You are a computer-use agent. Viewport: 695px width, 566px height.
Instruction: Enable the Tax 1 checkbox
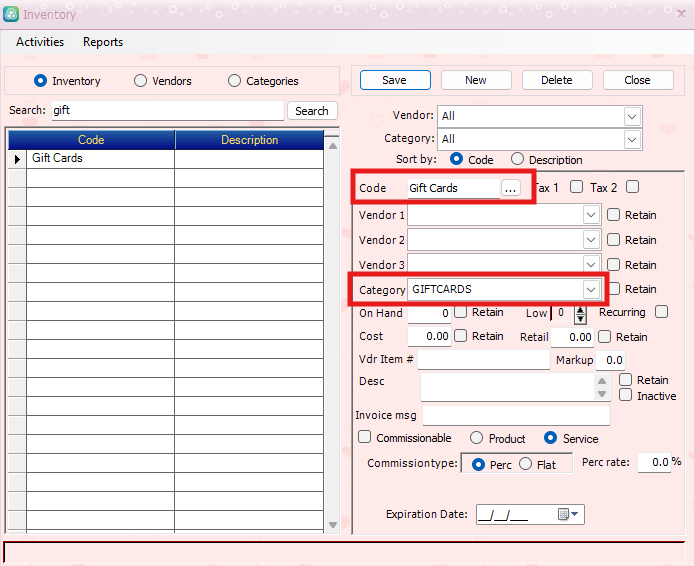click(576, 187)
